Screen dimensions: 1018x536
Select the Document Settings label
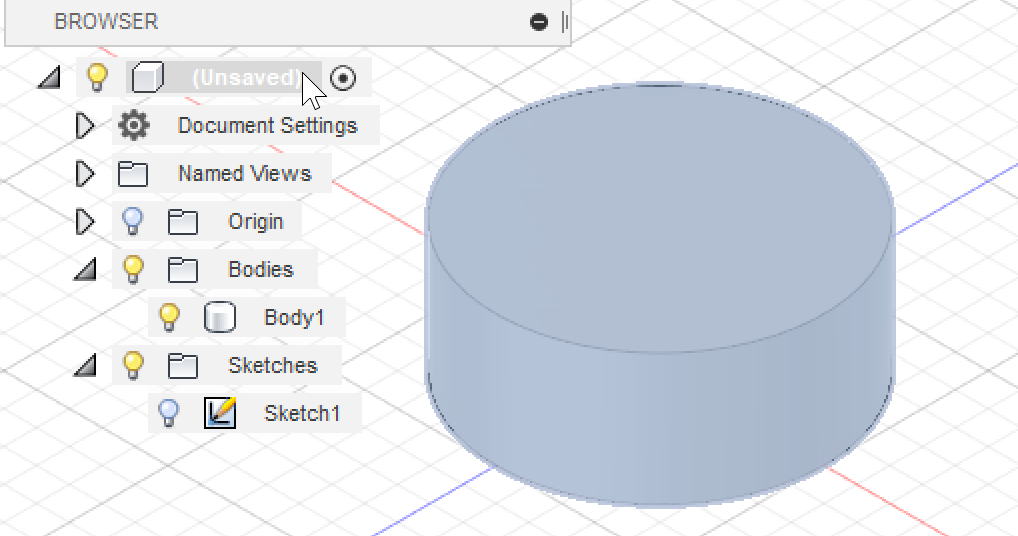coord(267,125)
